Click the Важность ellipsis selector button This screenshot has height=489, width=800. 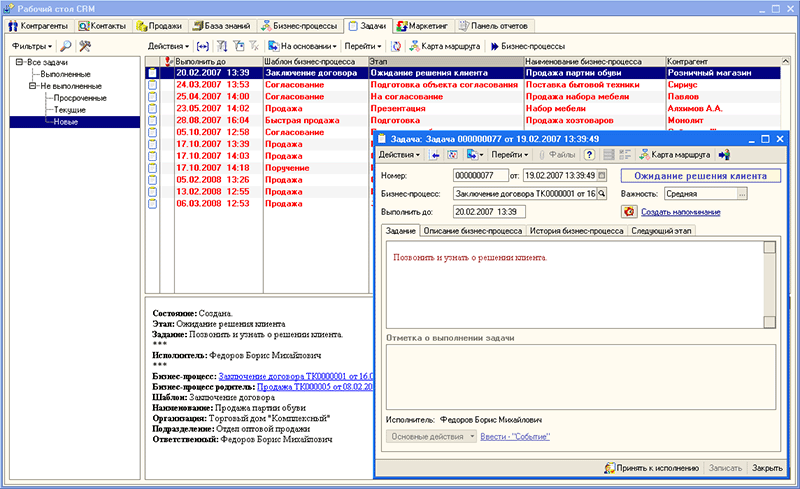742,194
